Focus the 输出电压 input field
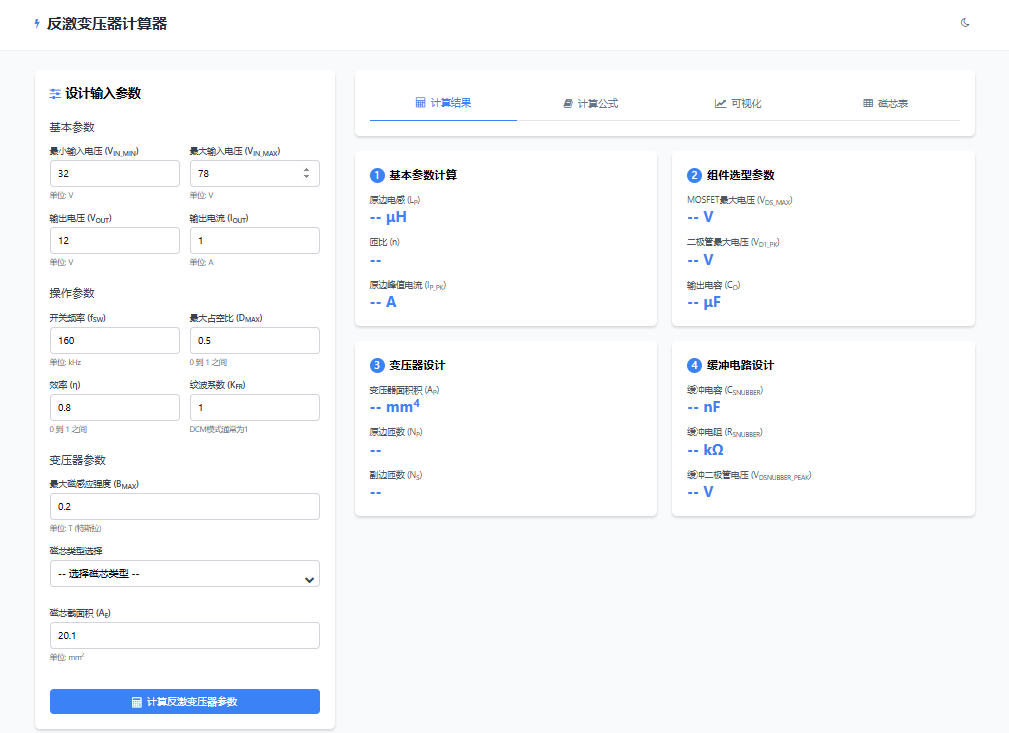Image resolution: width=1009 pixels, height=733 pixels. [x=114, y=241]
